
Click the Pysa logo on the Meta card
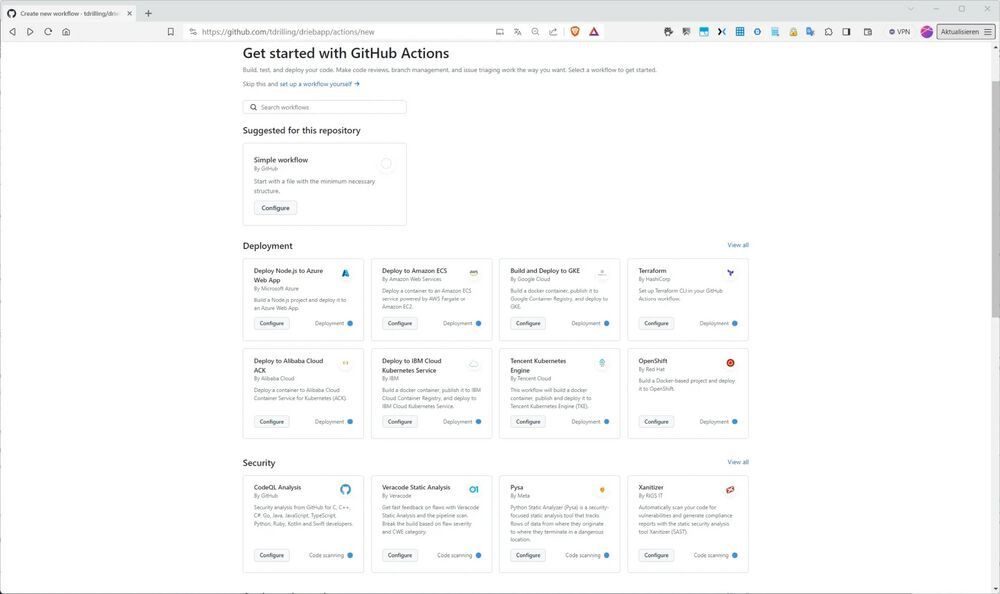(601, 489)
